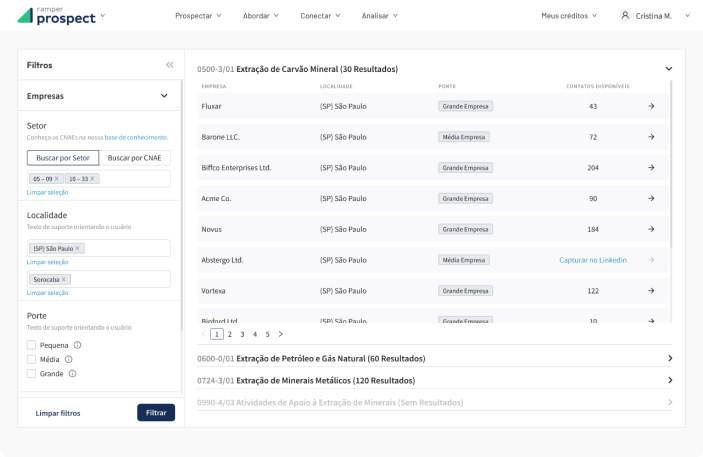Screen dimensions: 703x457
Task: Click Limpar seleção under Setor tags
Action: click(48, 192)
